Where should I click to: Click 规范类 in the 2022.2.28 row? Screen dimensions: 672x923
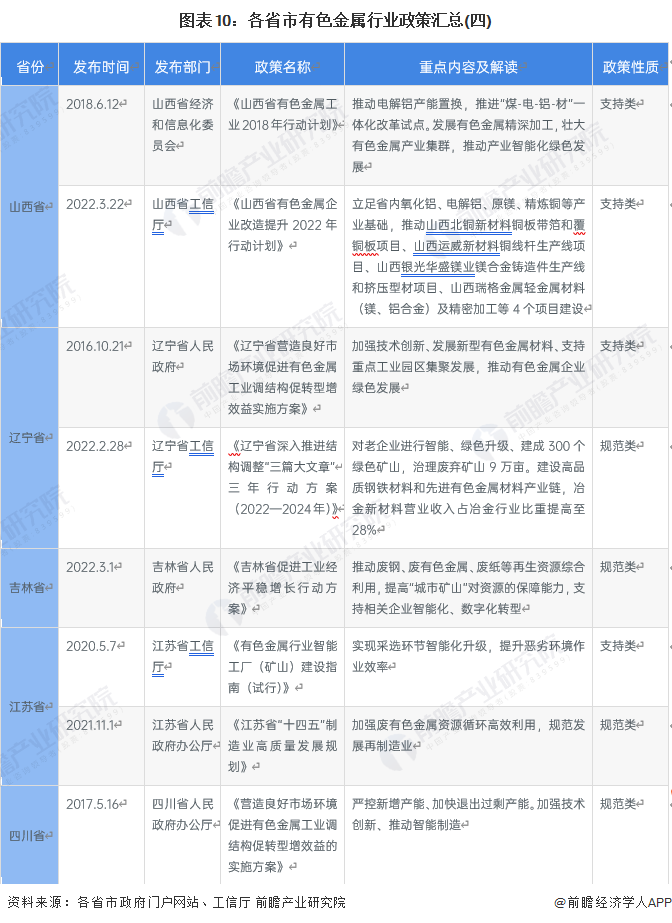618,446
